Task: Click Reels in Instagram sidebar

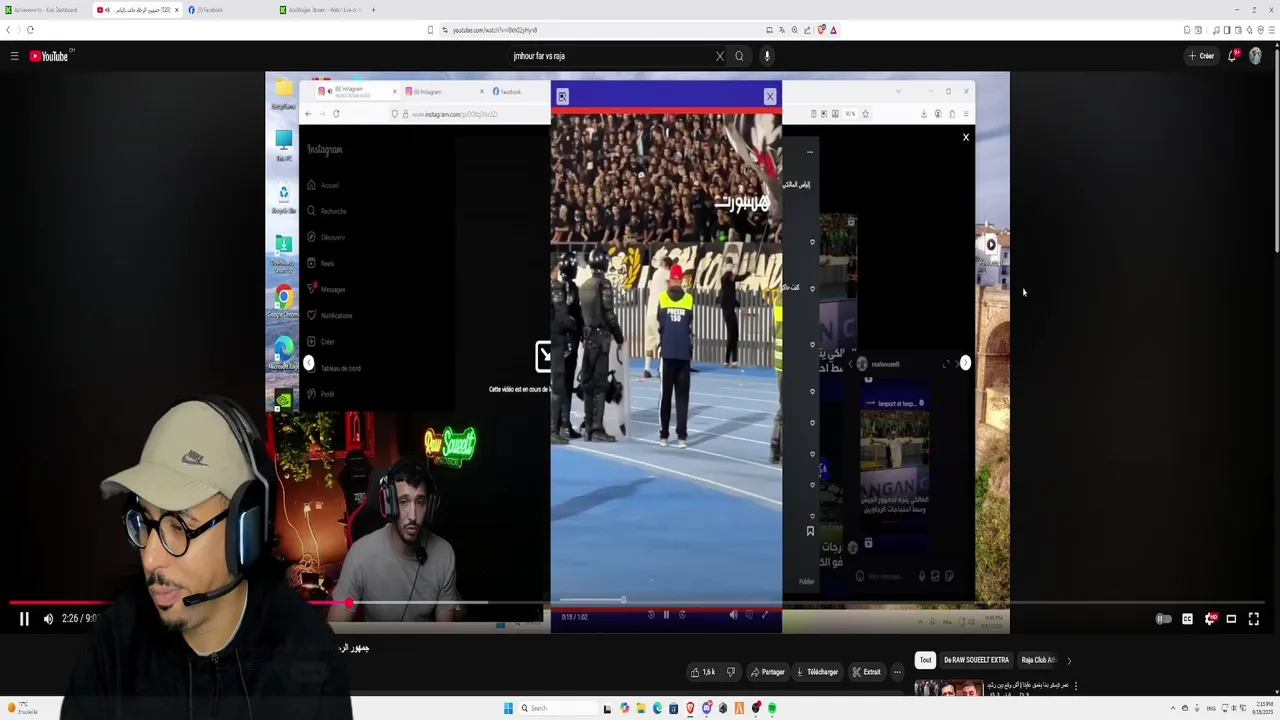Action: pyautogui.click(x=321, y=263)
